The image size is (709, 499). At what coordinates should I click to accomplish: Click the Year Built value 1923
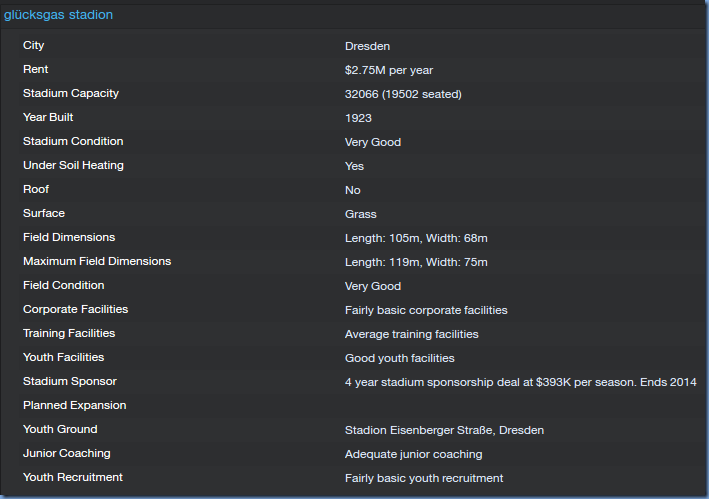click(x=358, y=118)
